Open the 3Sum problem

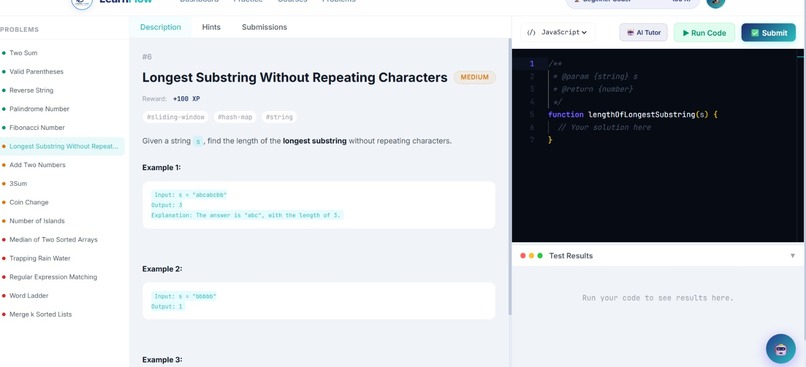click(62, 184)
